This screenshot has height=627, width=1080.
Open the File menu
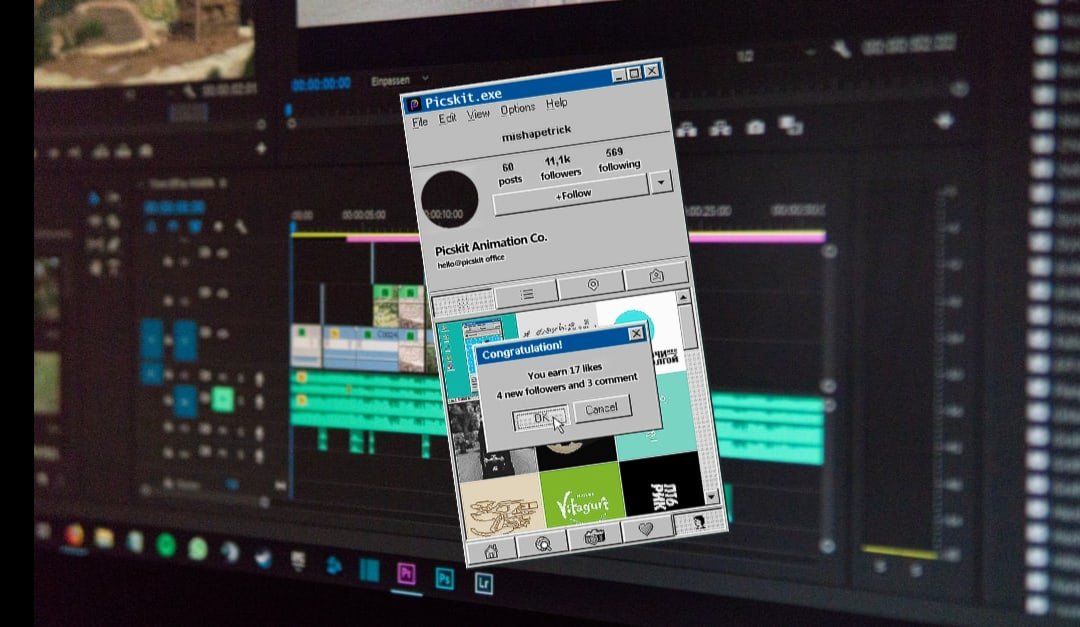point(420,121)
